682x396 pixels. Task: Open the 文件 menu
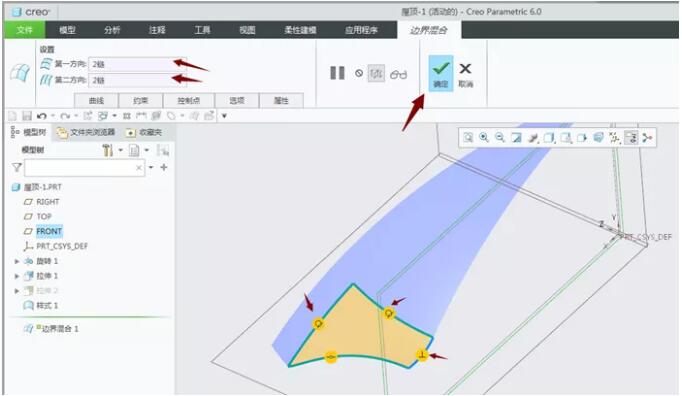24,30
